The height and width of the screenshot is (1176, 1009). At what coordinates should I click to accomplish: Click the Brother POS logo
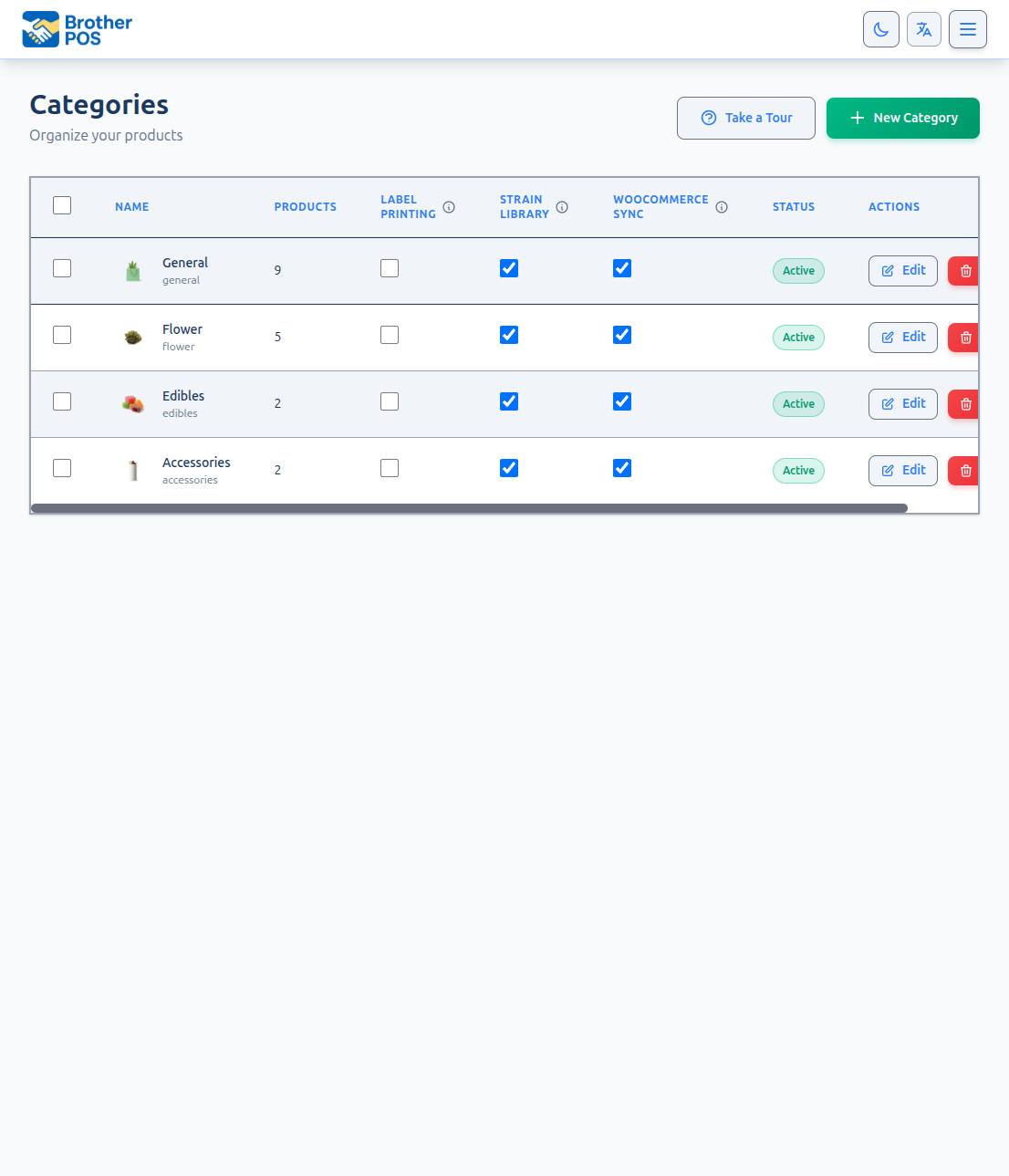point(76,28)
